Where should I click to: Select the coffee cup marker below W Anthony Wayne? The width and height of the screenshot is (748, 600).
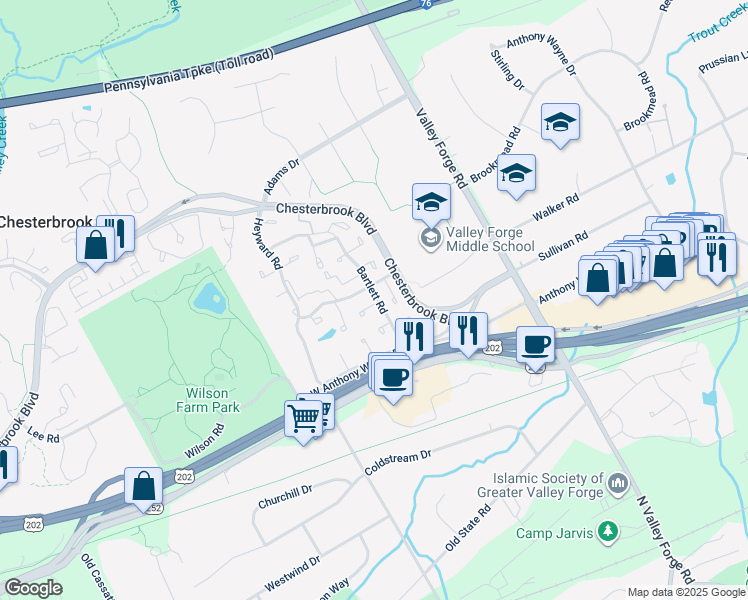click(393, 381)
